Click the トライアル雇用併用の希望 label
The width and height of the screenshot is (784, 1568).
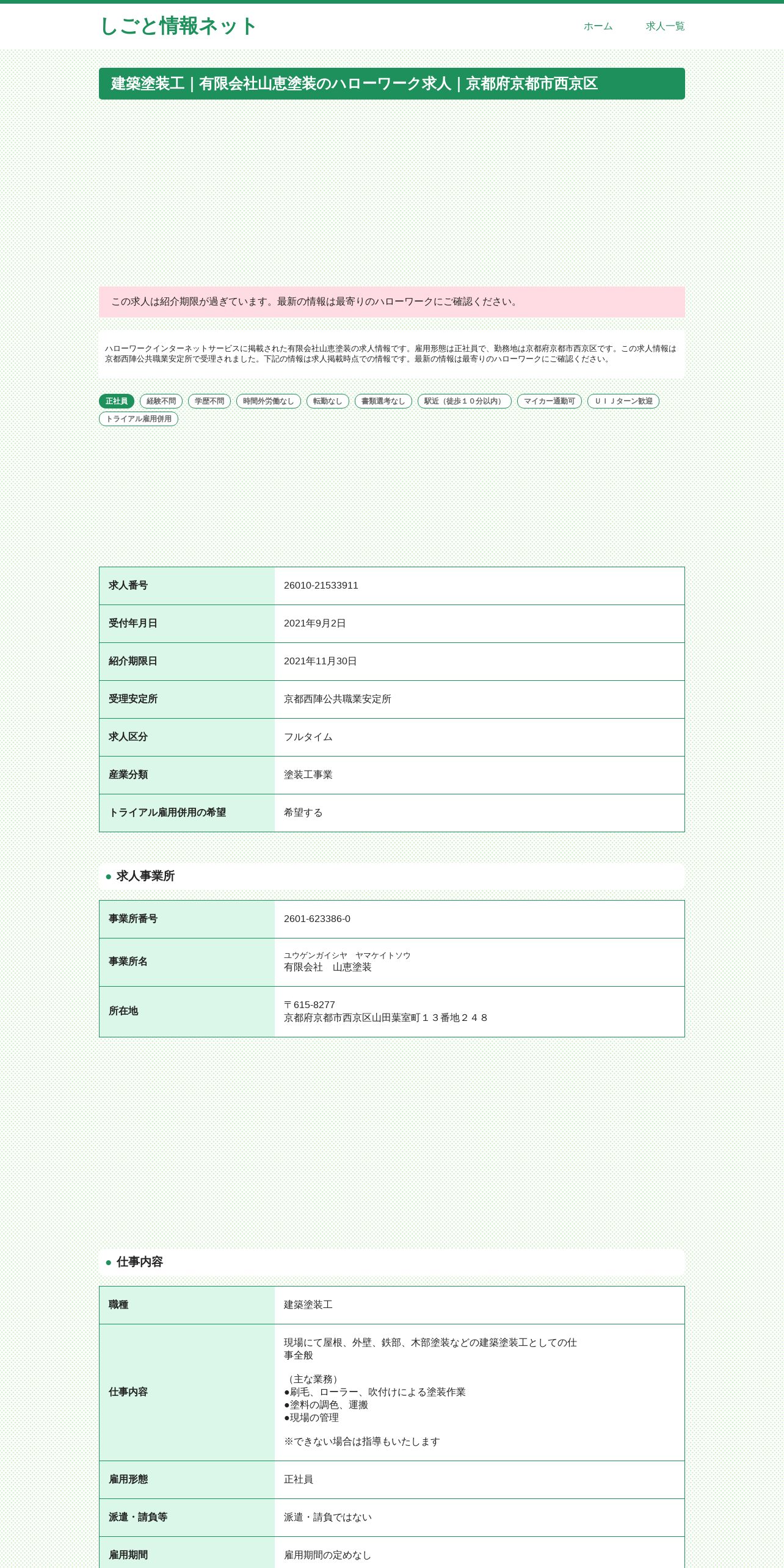coord(167,813)
